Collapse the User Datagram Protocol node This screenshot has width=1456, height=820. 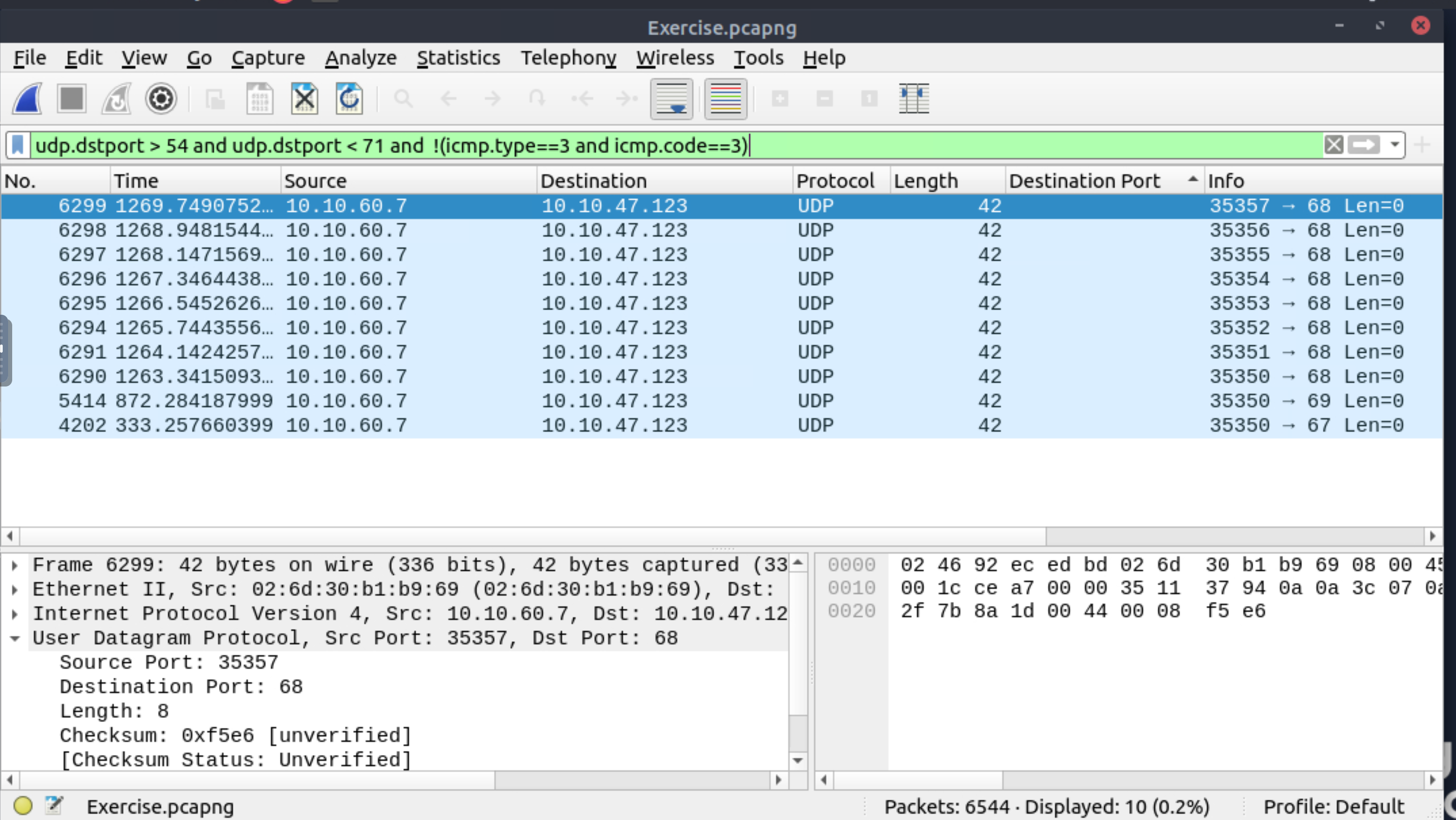coord(15,638)
